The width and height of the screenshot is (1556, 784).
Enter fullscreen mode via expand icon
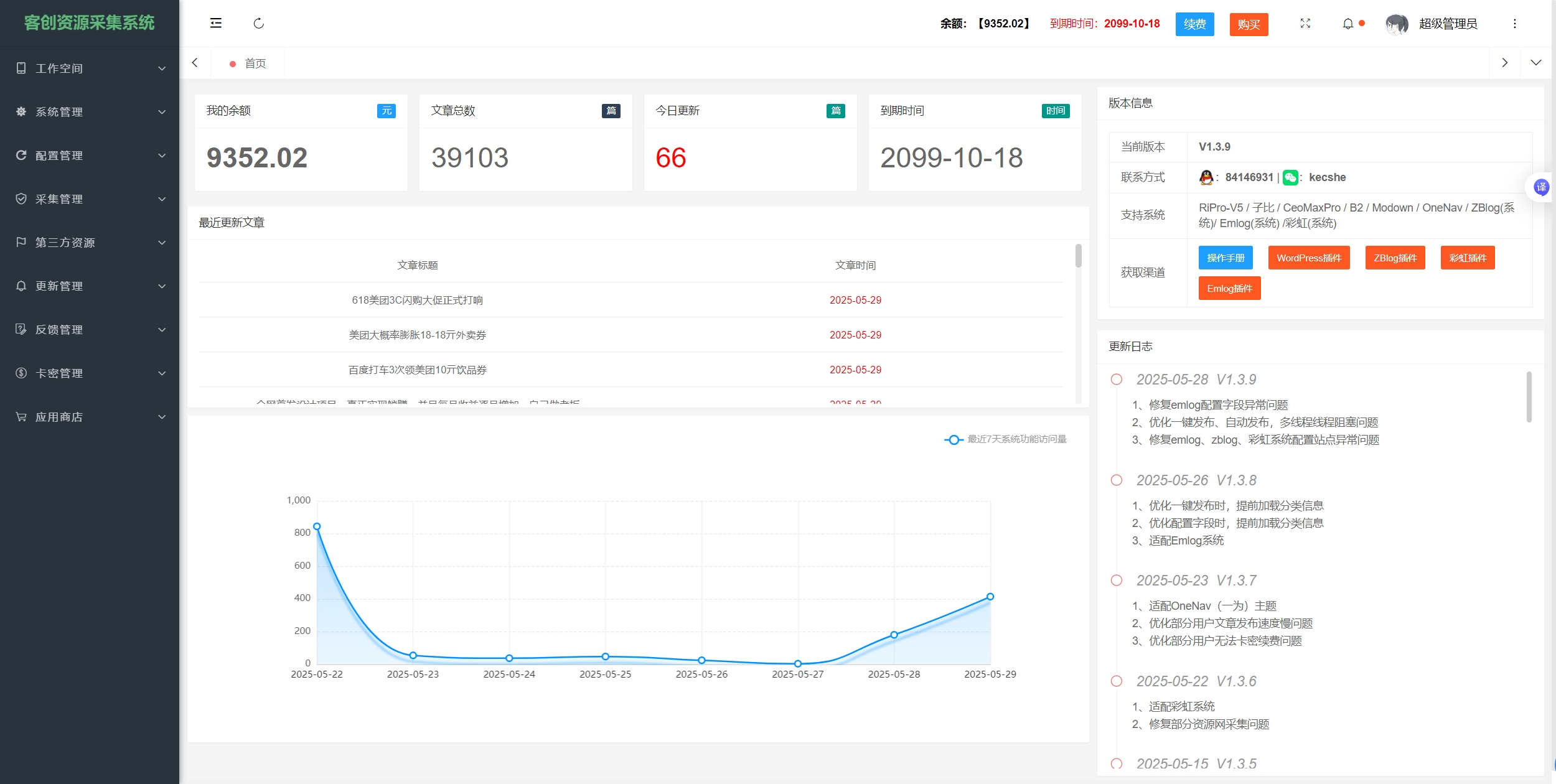[1305, 24]
